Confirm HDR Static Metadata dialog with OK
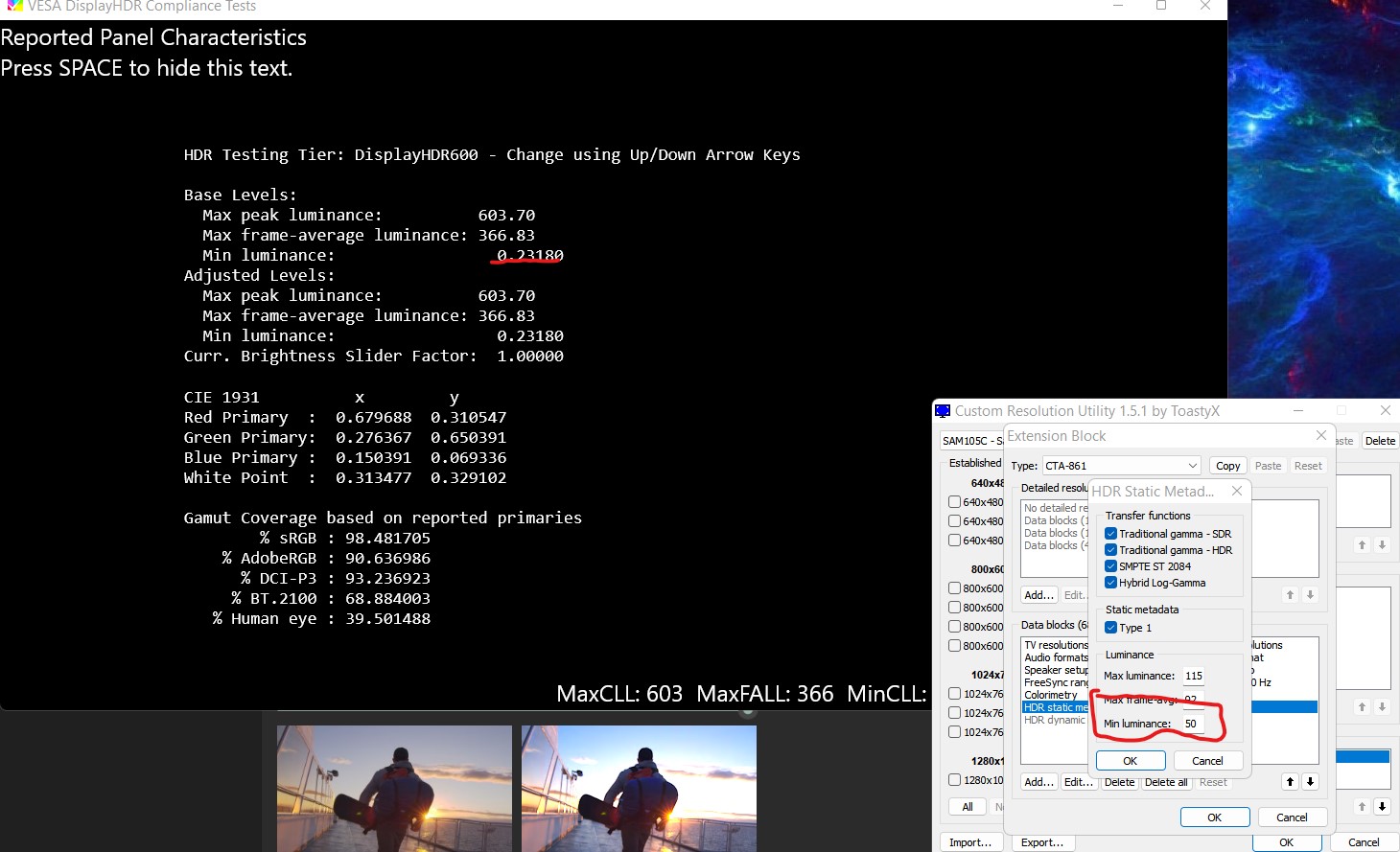The width and height of the screenshot is (1400, 852). (x=1131, y=761)
